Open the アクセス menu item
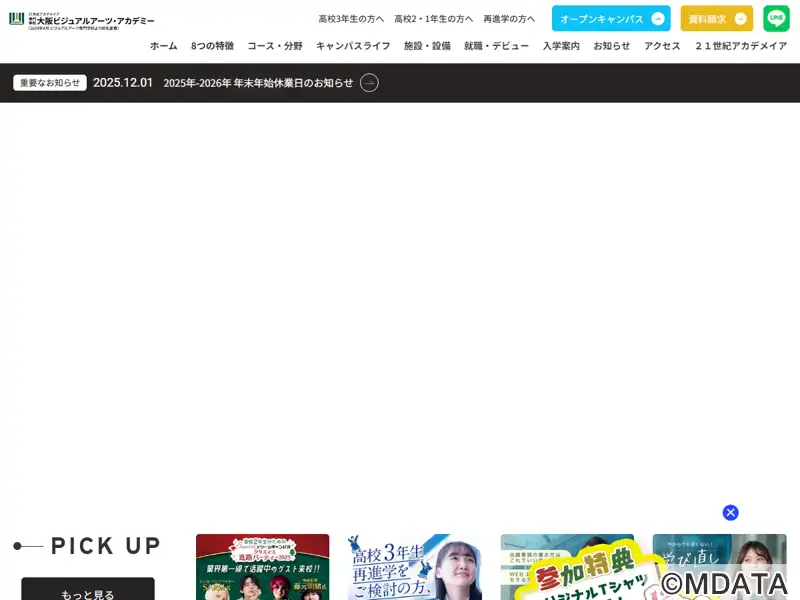The width and height of the screenshot is (800, 600). 662,46
